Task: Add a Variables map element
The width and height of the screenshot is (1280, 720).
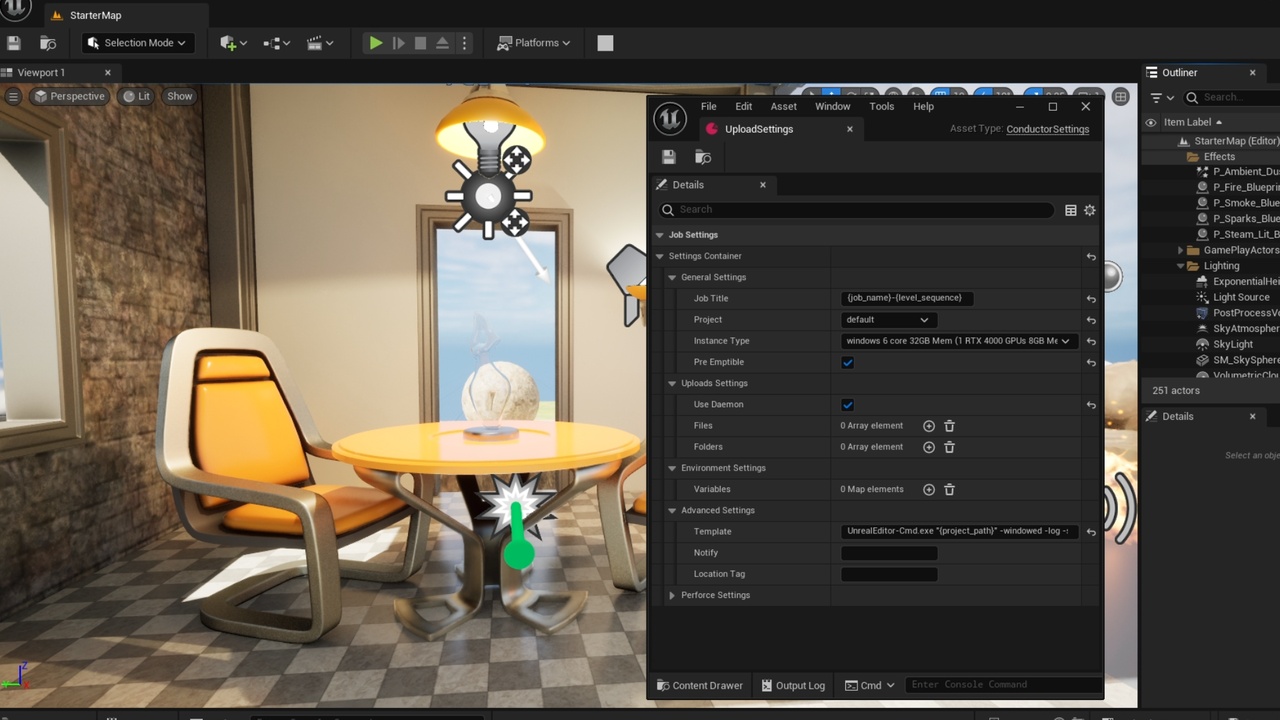Action: pos(929,489)
